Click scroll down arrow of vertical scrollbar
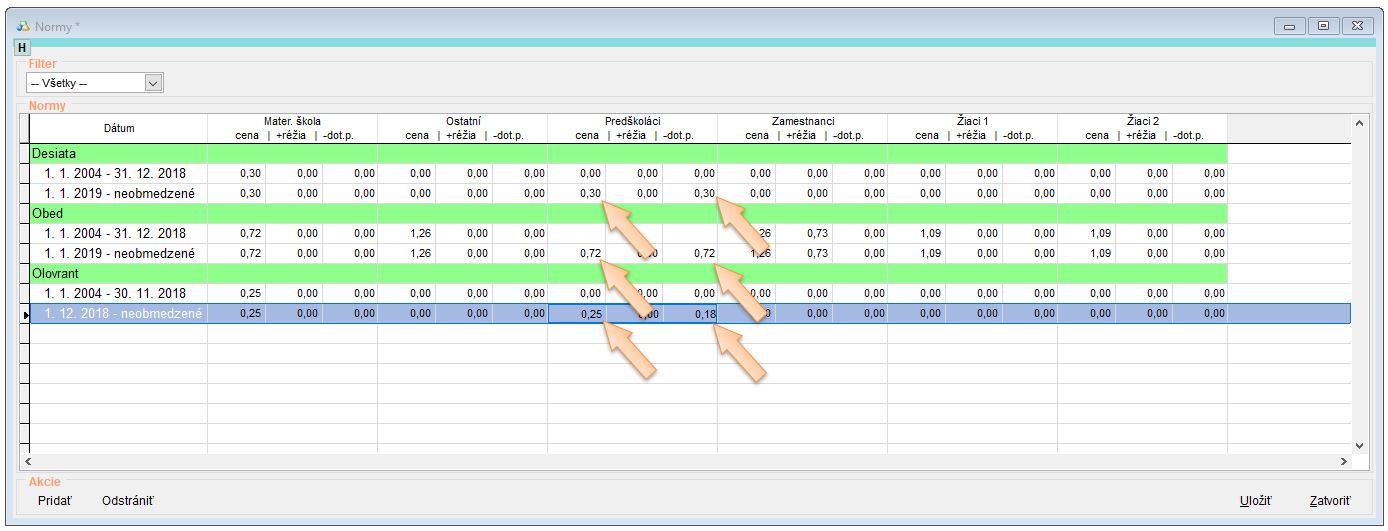1388x531 pixels. [x=1358, y=445]
